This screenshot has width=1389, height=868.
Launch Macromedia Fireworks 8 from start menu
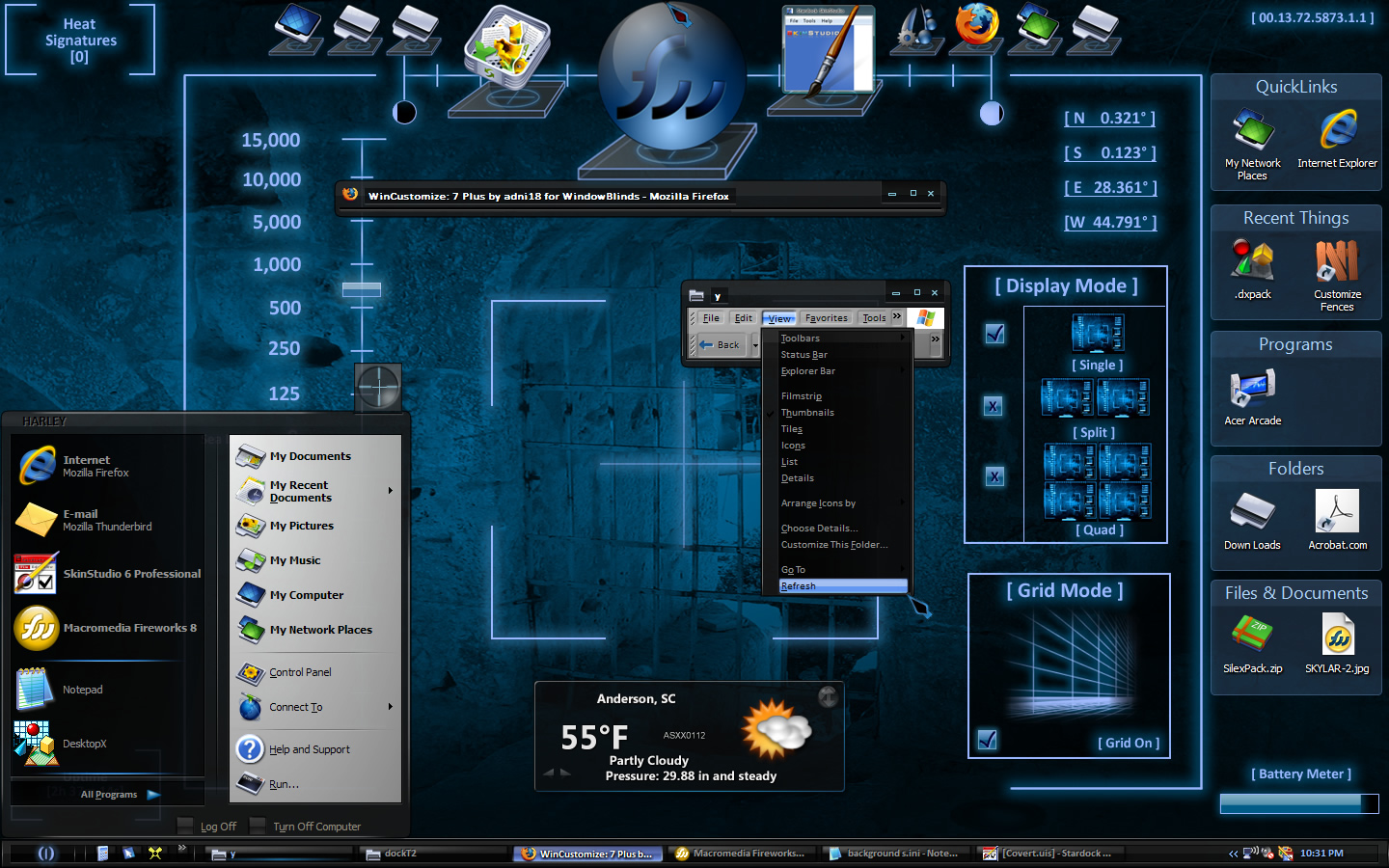pos(108,628)
